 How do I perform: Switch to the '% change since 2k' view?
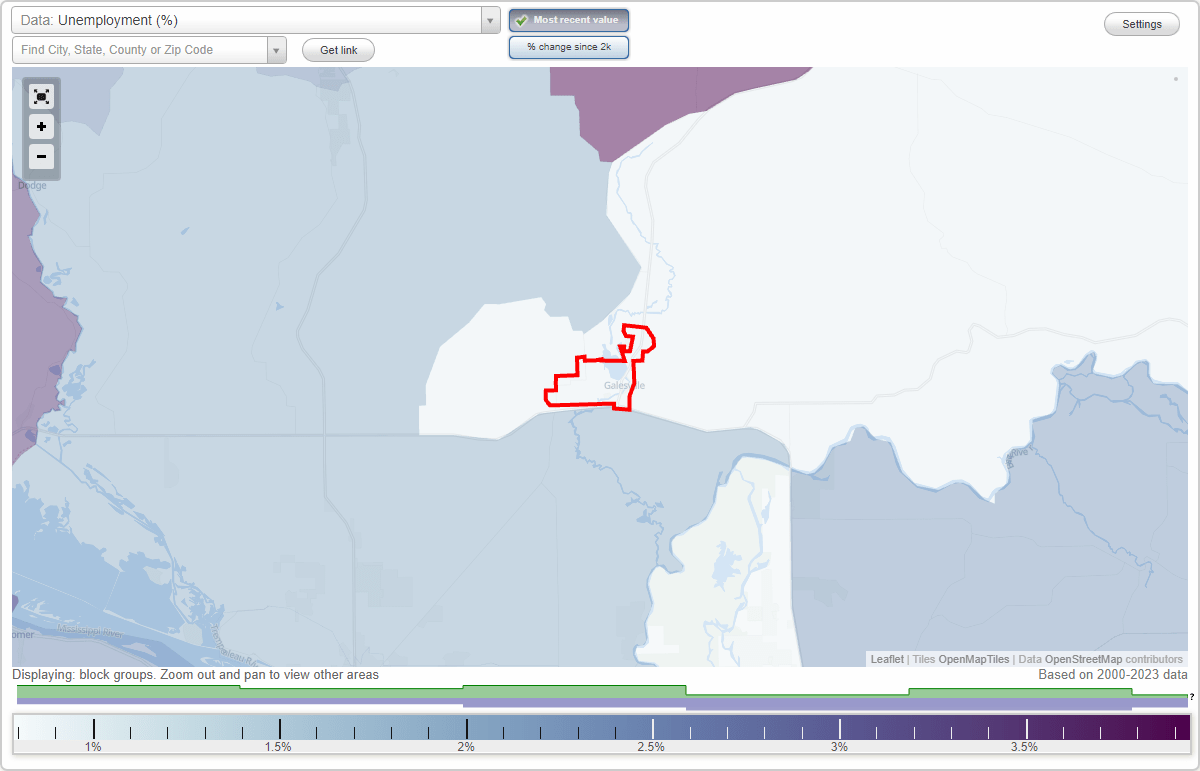(568, 46)
